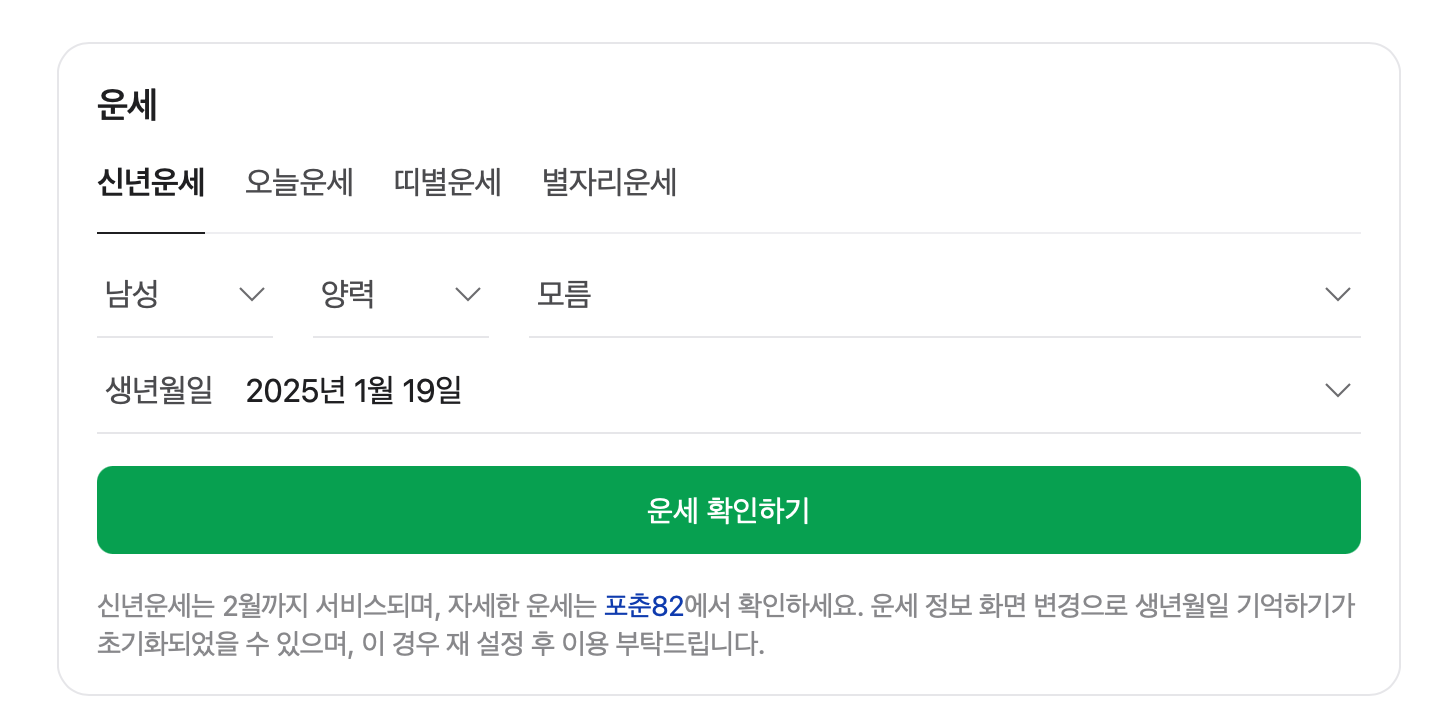Click the underline indicator below 신년운세
1446x726 pixels.
150,232
